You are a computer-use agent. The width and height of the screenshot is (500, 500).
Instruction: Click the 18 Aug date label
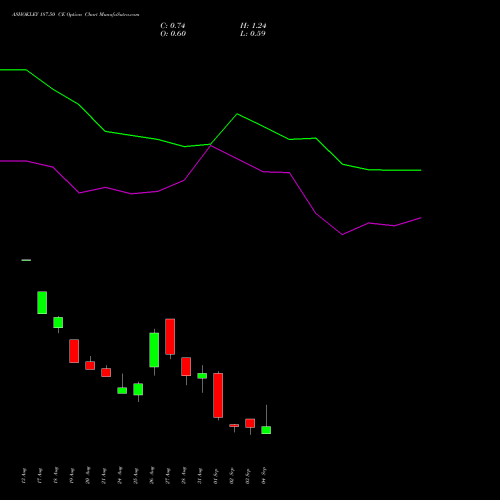[x=56, y=476]
